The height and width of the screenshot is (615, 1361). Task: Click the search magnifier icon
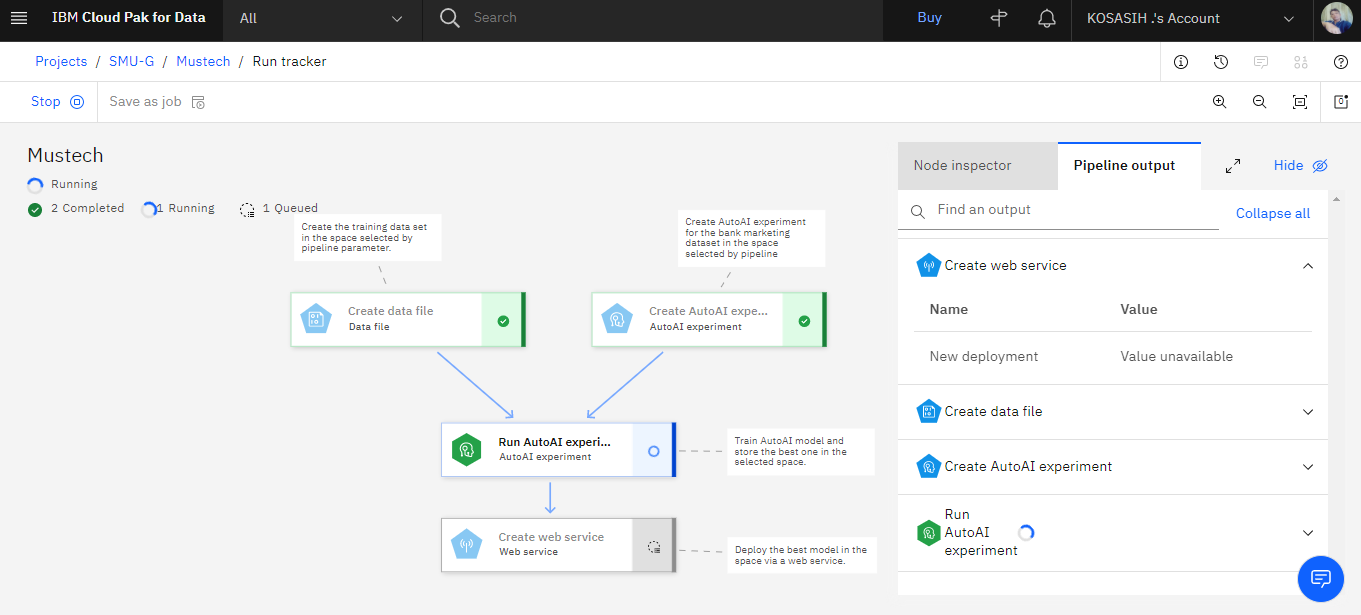tap(450, 18)
